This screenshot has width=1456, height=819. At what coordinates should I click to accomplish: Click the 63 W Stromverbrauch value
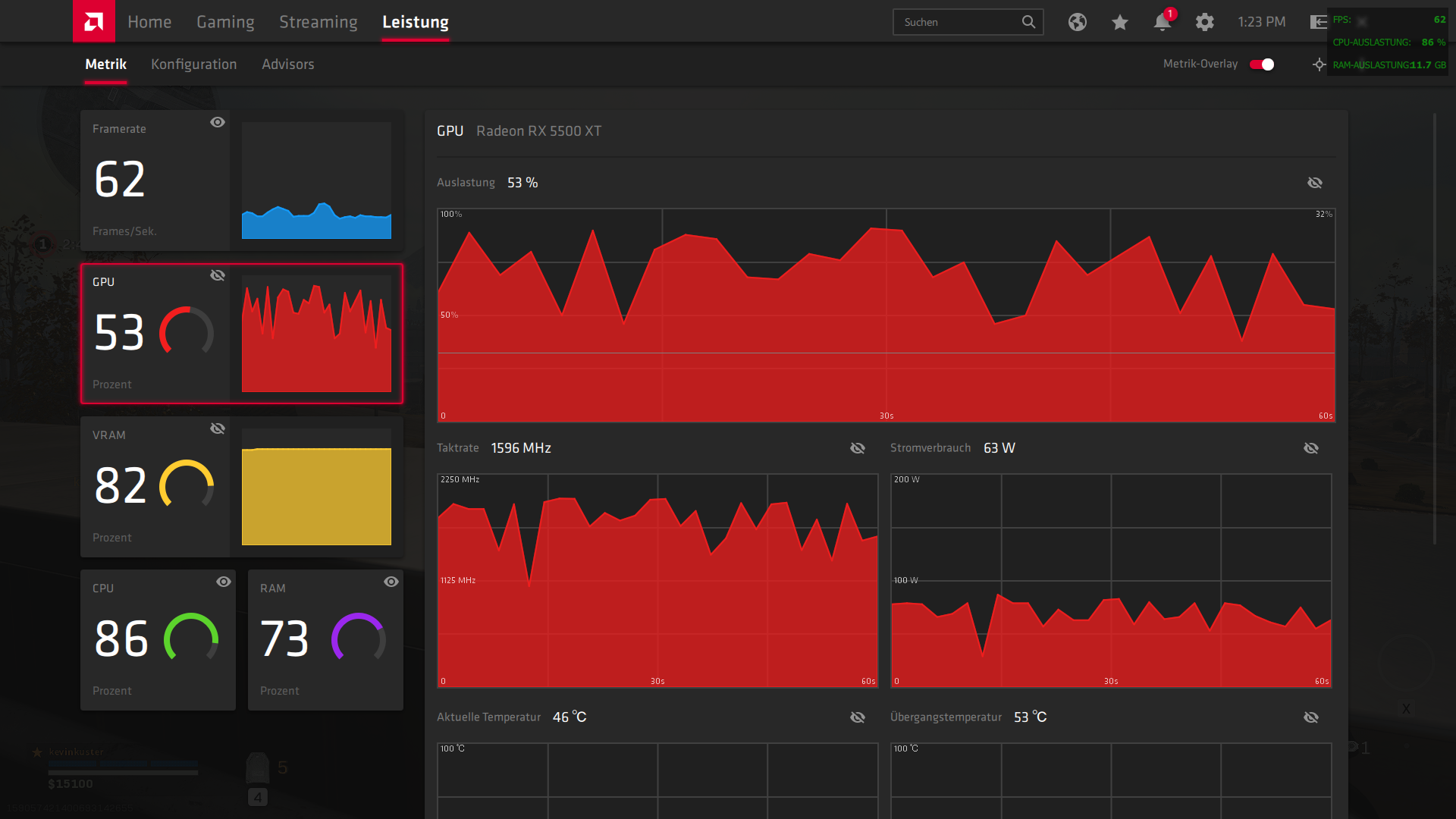click(999, 448)
